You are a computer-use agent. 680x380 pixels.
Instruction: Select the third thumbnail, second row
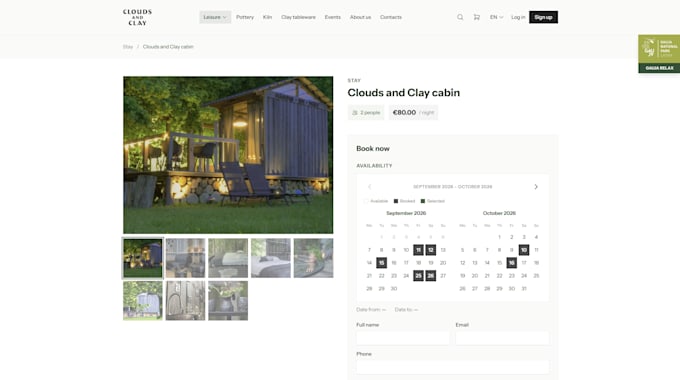[x=228, y=301]
